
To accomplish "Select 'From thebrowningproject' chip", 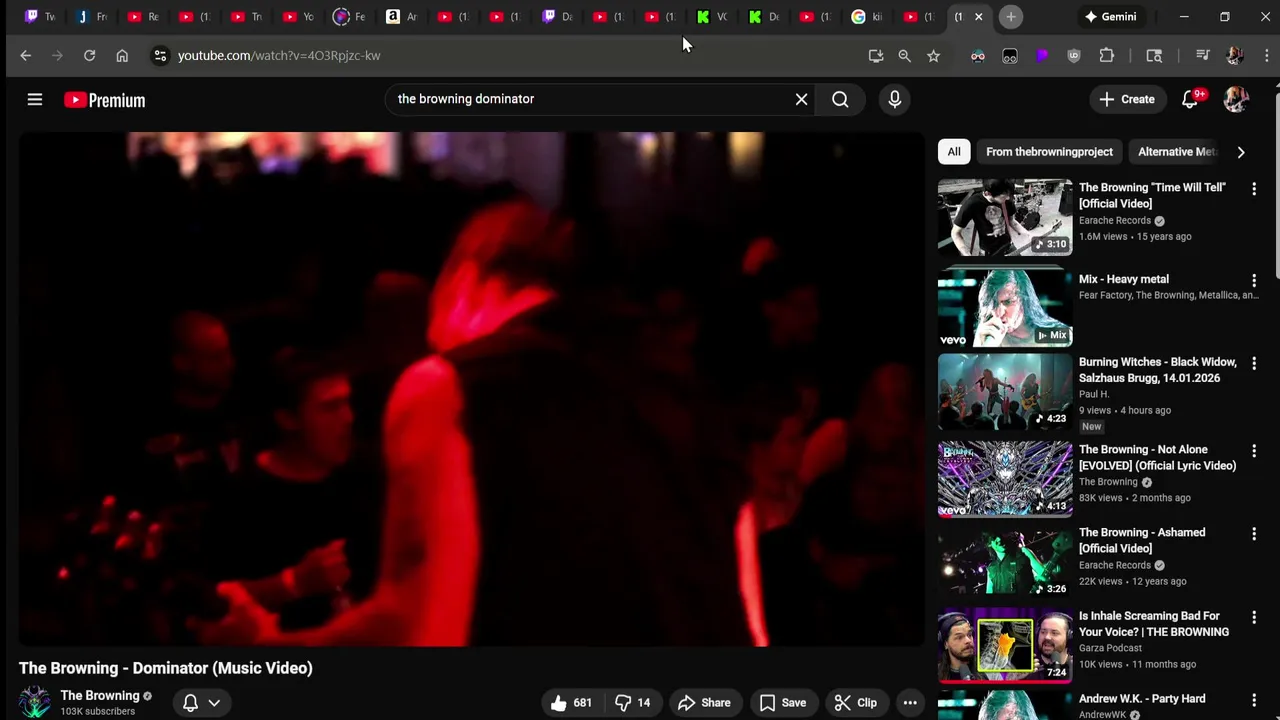I will pos(1049,152).
